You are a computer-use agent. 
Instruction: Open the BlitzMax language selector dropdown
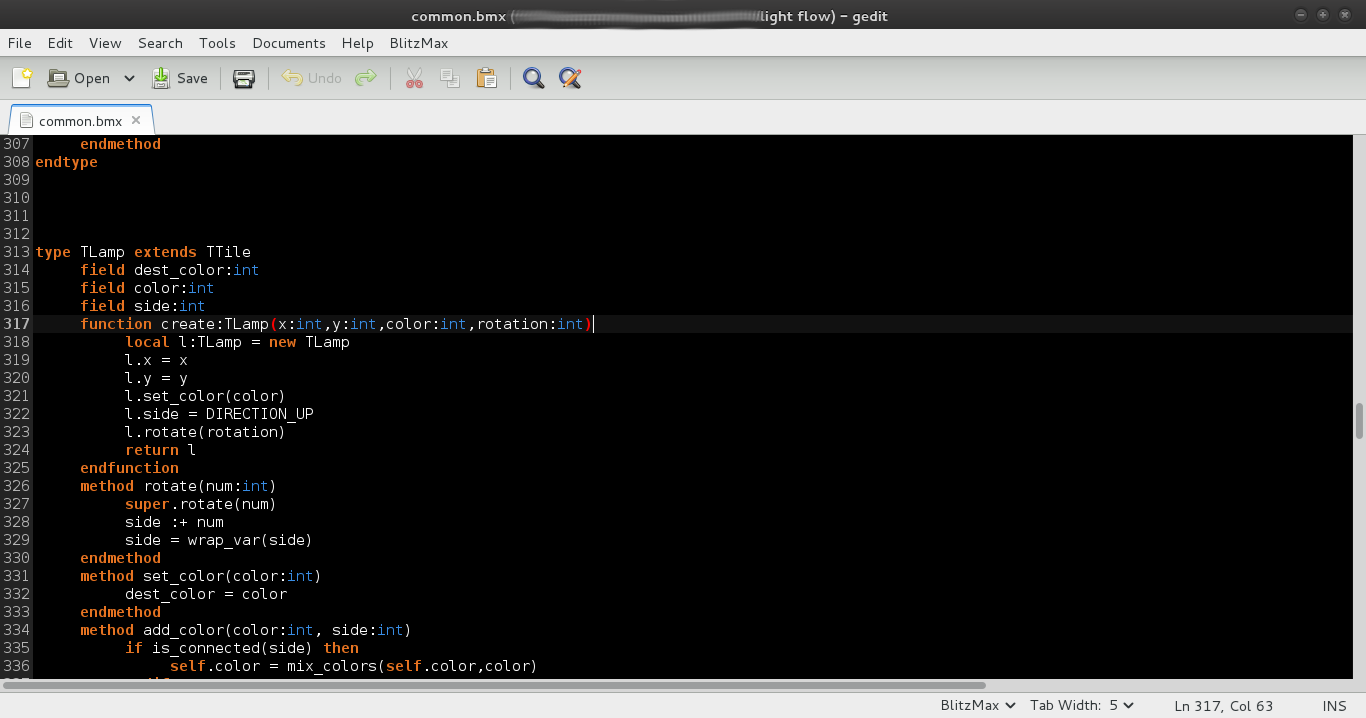[978, 706]
